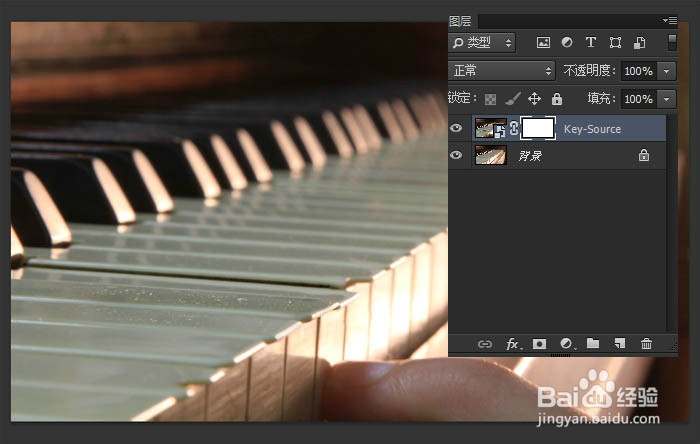Add a layer style fx icon
700x444 pixels.
coord(513,344)
